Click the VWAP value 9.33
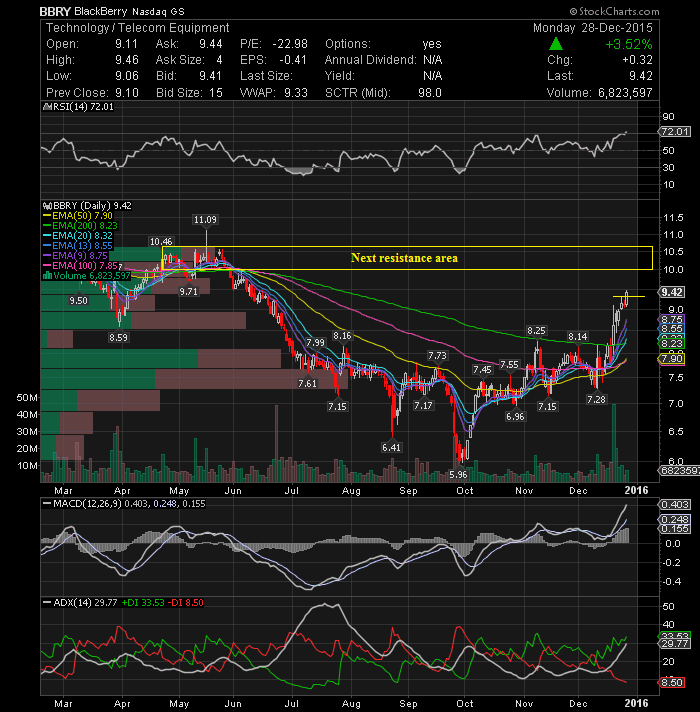The height and width of the screenshot is (712, 700). coord(296,93)
